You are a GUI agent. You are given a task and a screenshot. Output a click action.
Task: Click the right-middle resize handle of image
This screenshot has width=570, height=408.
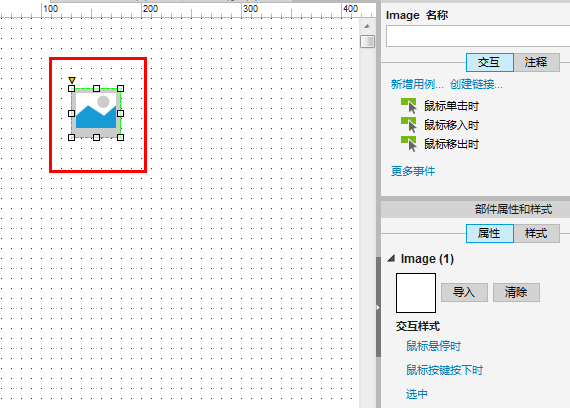[x=120, y=113]
